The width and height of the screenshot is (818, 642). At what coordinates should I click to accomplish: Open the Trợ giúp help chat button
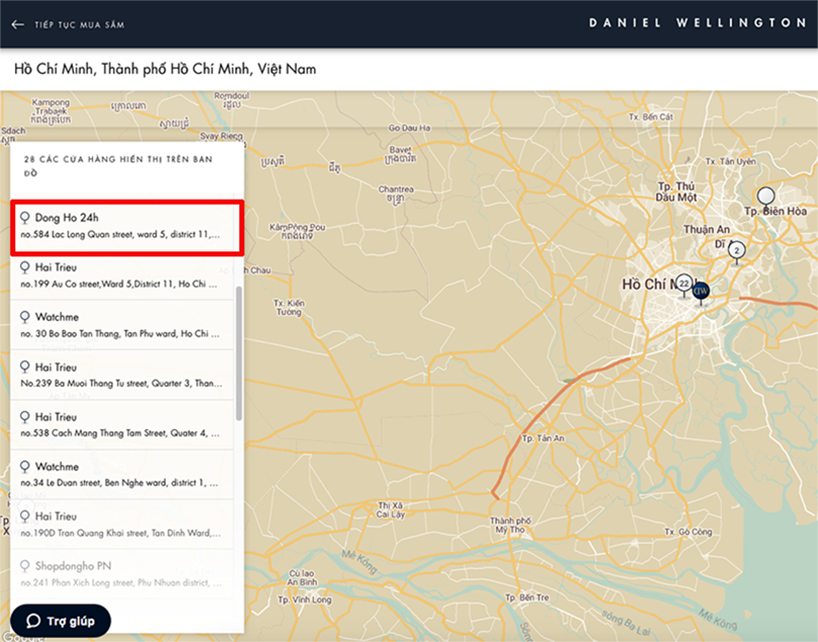61,621
